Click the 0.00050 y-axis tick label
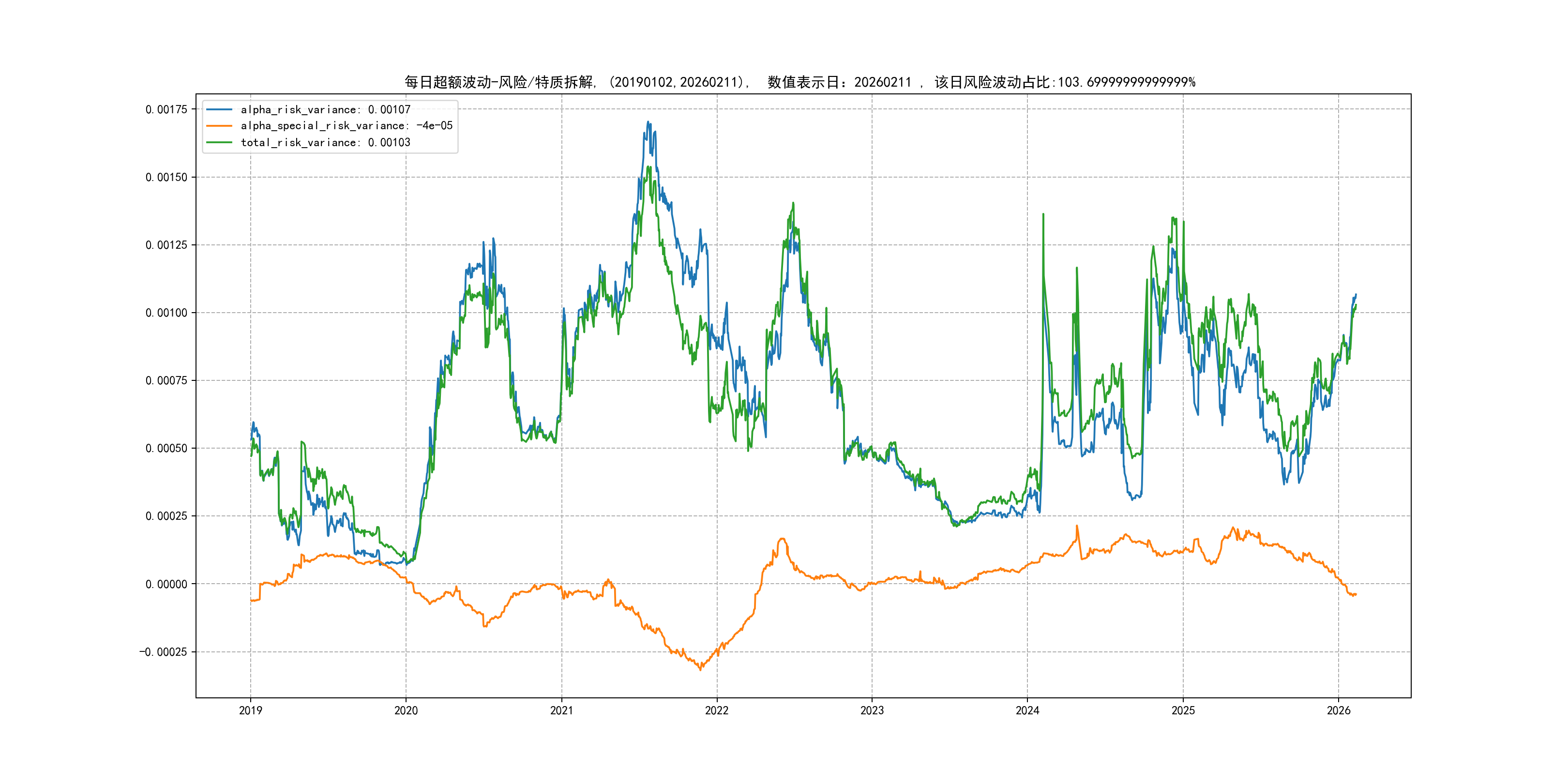This screenshot has height=784, width=1568. tap(166, 449)
